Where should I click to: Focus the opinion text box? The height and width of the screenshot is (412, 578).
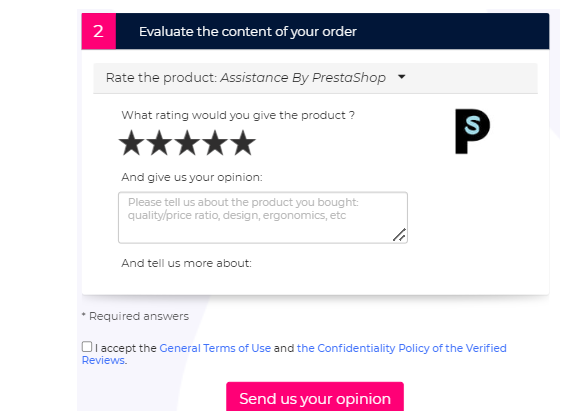(x=263, y=217)
